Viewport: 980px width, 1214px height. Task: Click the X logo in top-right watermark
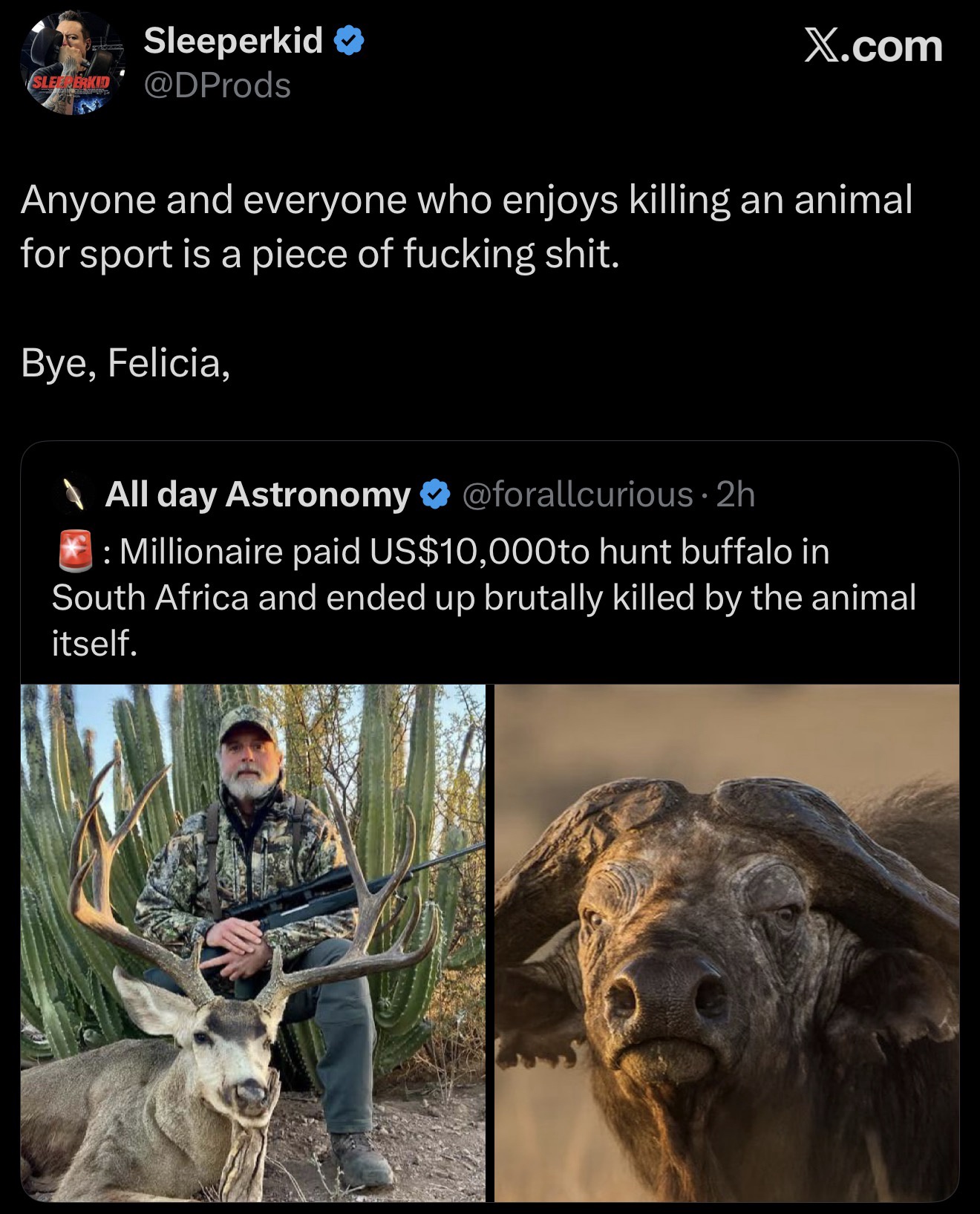(x=825, y=47)
